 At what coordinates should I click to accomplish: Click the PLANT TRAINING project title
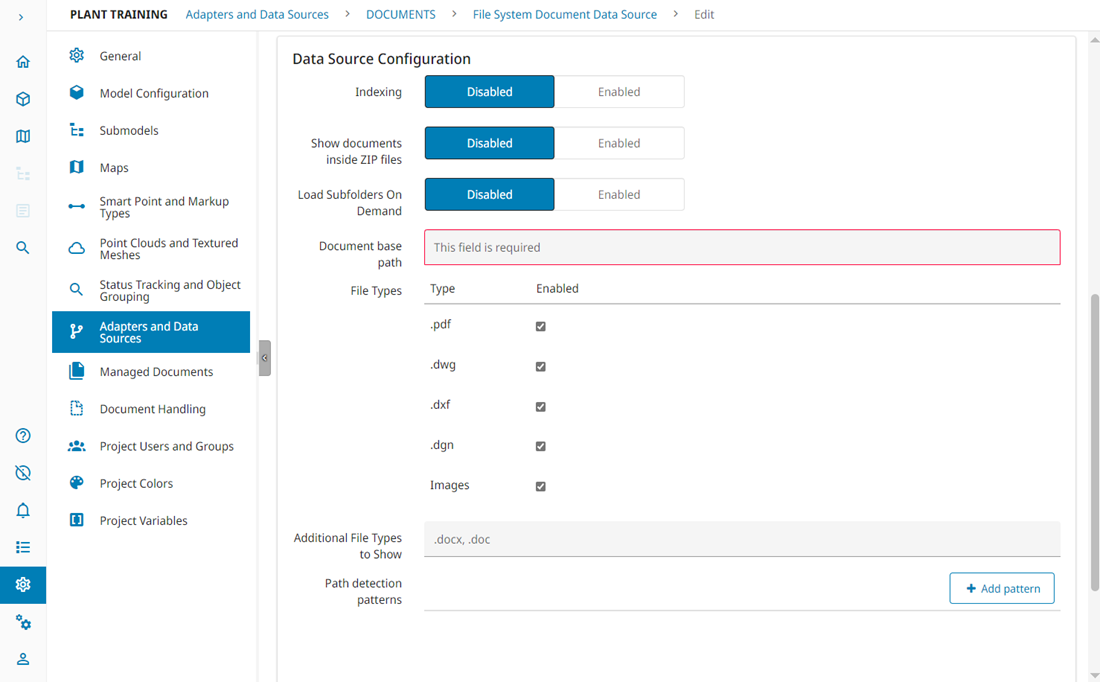(119, 15)
